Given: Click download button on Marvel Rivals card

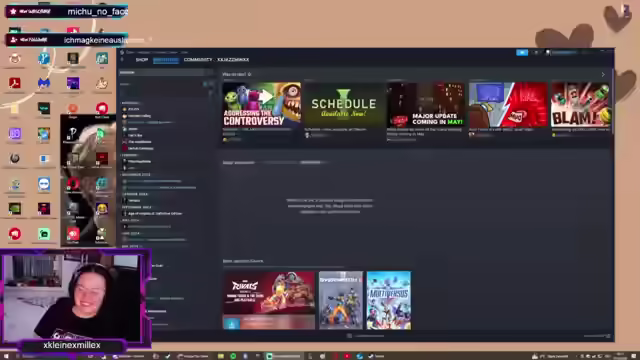Looking at the screenshot, I should [x=232, y=324].
